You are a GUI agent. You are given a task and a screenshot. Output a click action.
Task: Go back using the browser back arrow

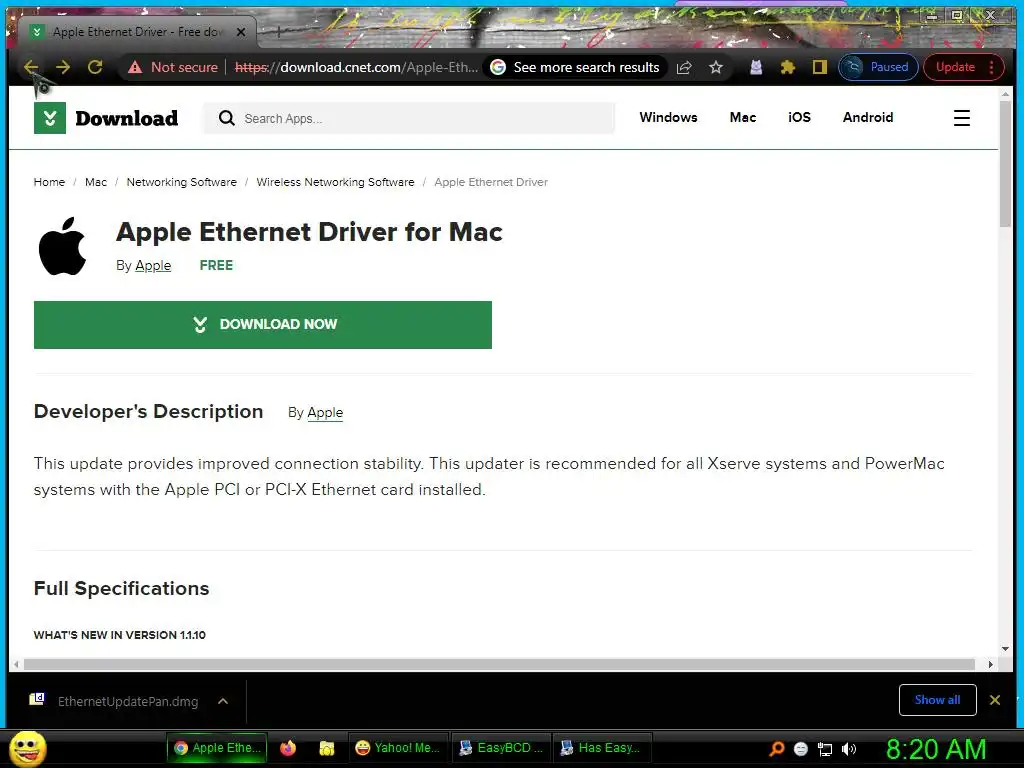31,67
